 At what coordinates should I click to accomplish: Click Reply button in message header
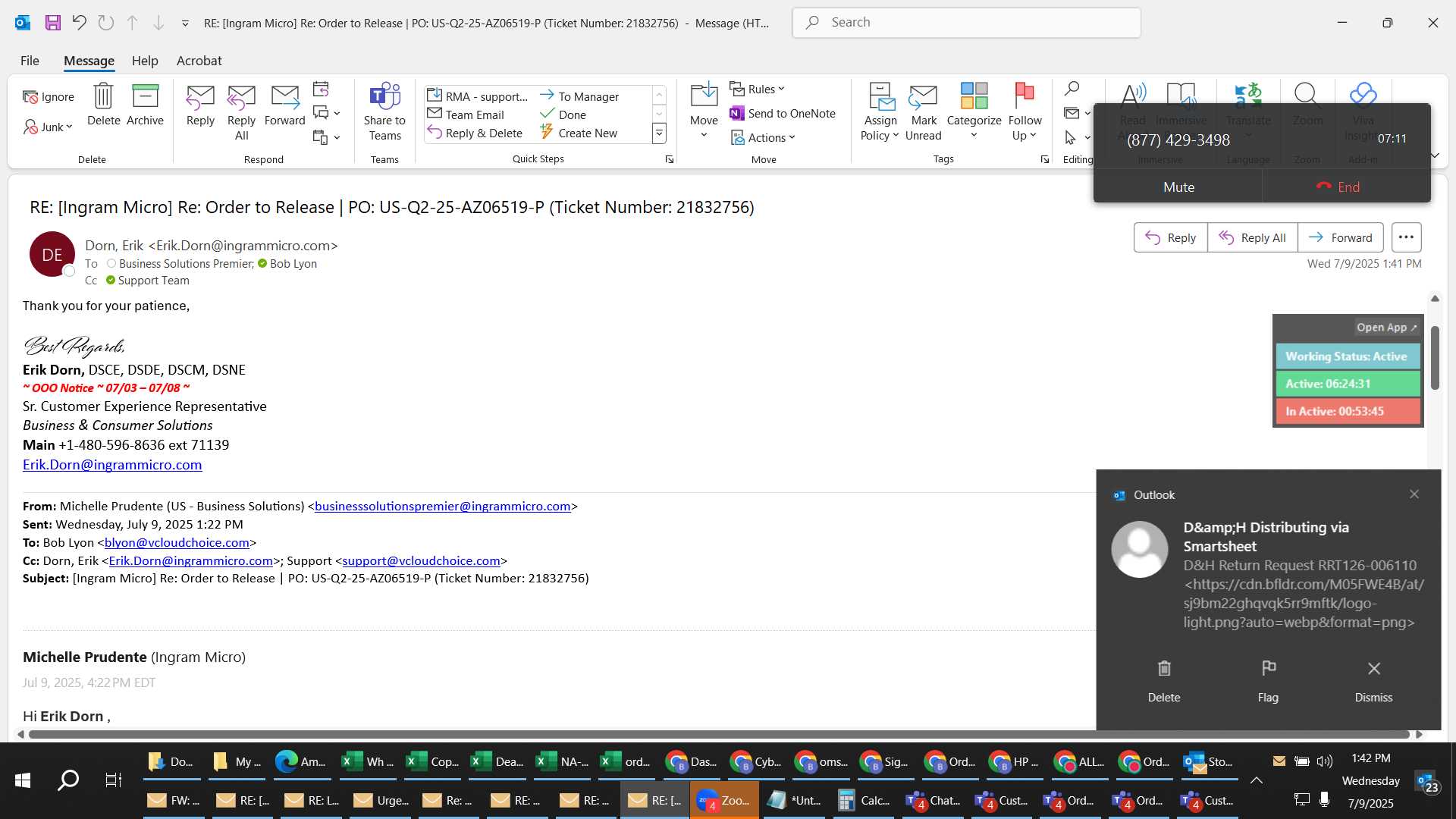tap(1170, 237)
